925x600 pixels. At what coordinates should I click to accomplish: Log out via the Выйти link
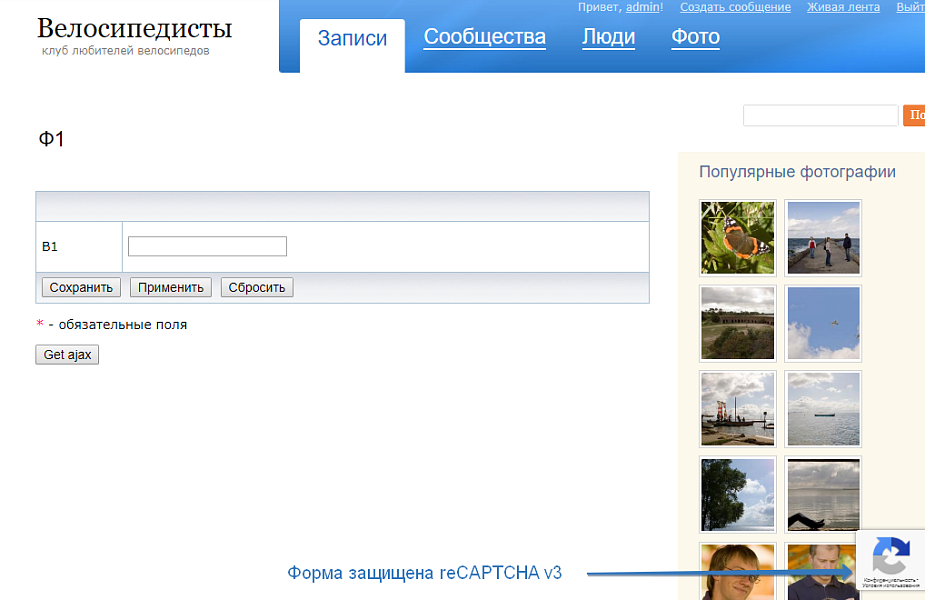coord(911,7)
